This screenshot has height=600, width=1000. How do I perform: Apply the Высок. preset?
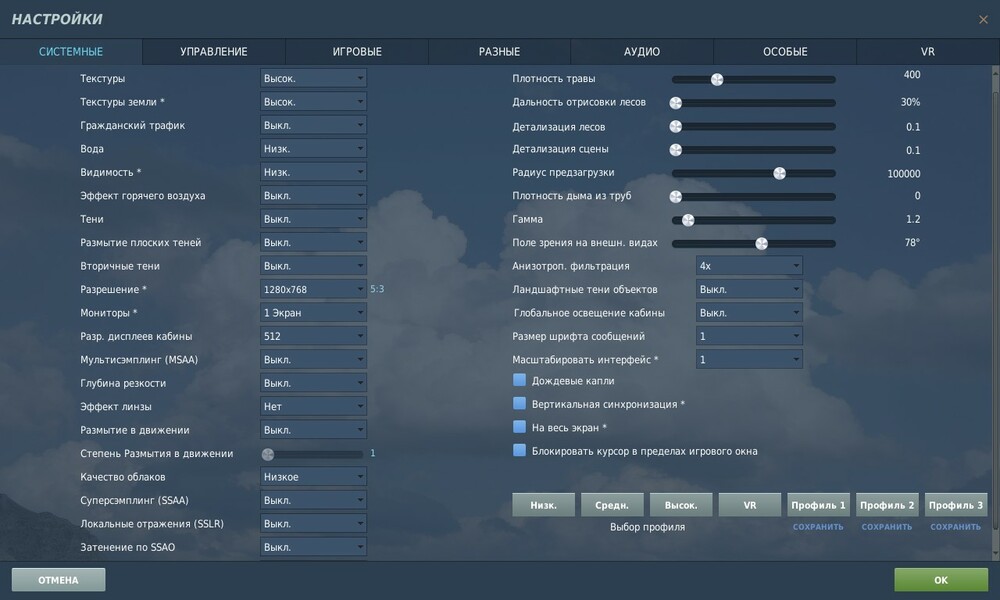(x=681, y=505)
